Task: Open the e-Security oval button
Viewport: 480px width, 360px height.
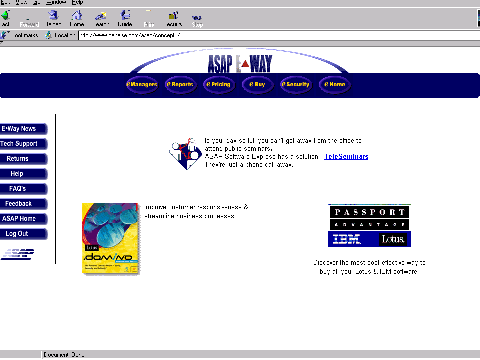Action: pyautogui.click(x=296, y=84)
